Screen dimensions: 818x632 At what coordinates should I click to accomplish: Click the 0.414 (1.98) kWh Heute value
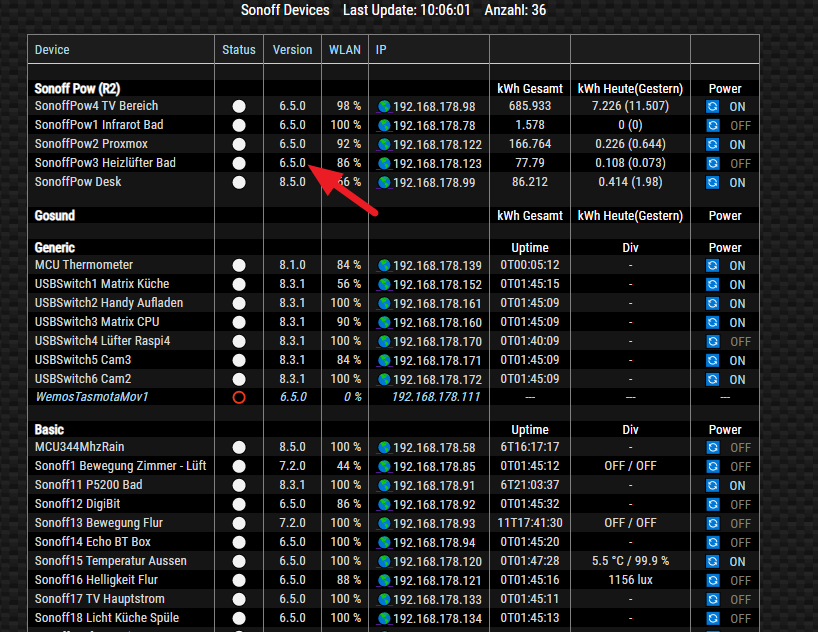click(630, 182)
